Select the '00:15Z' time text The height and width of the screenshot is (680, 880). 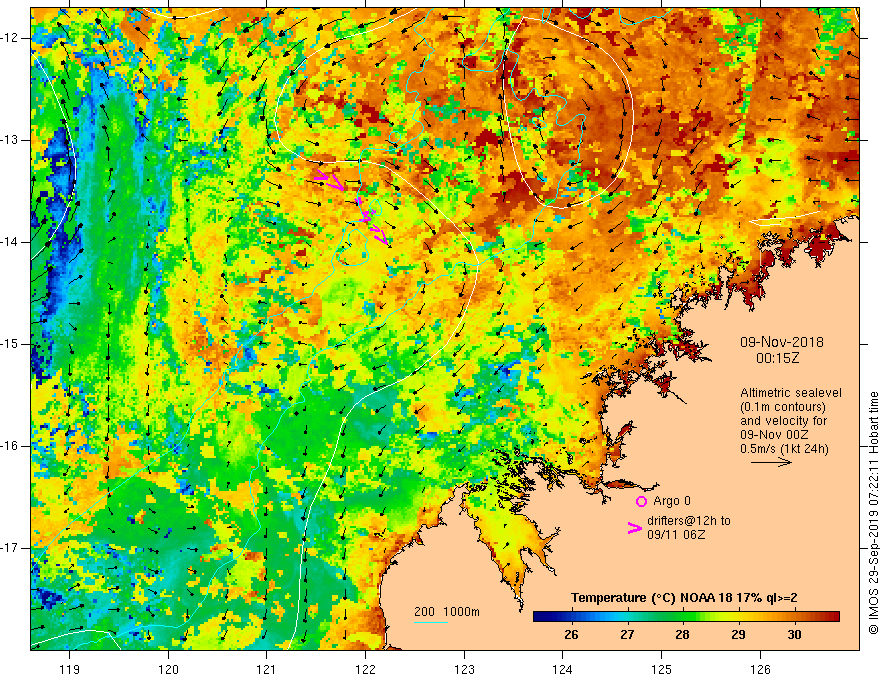(x=777, y=358)
